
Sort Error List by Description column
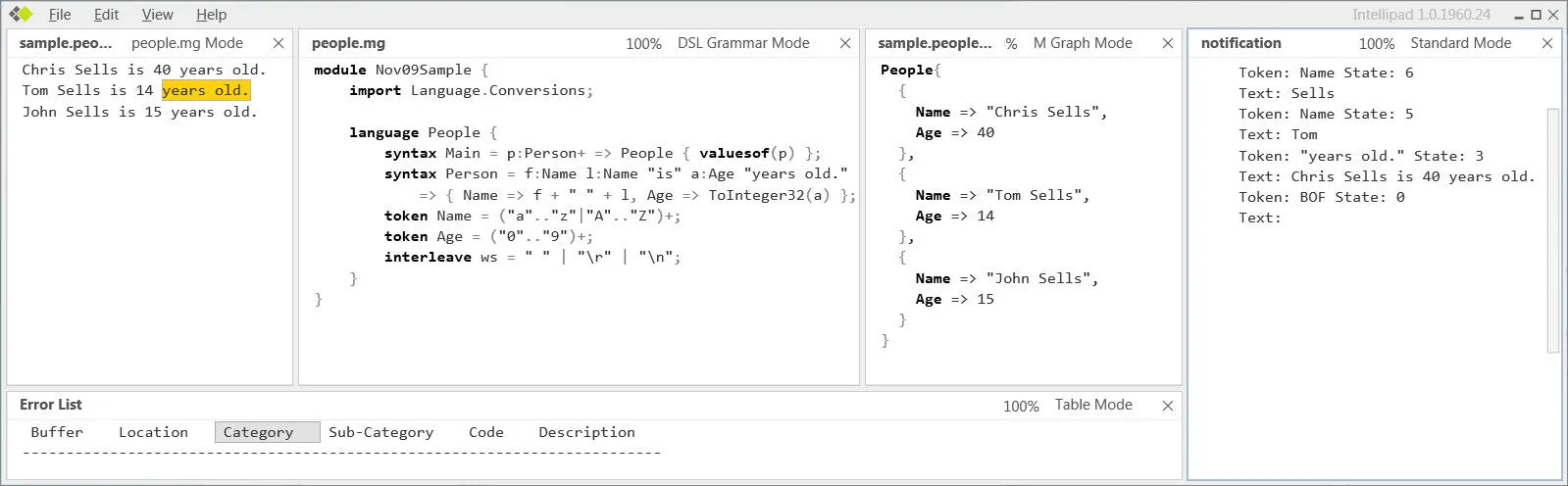(586, 432)
